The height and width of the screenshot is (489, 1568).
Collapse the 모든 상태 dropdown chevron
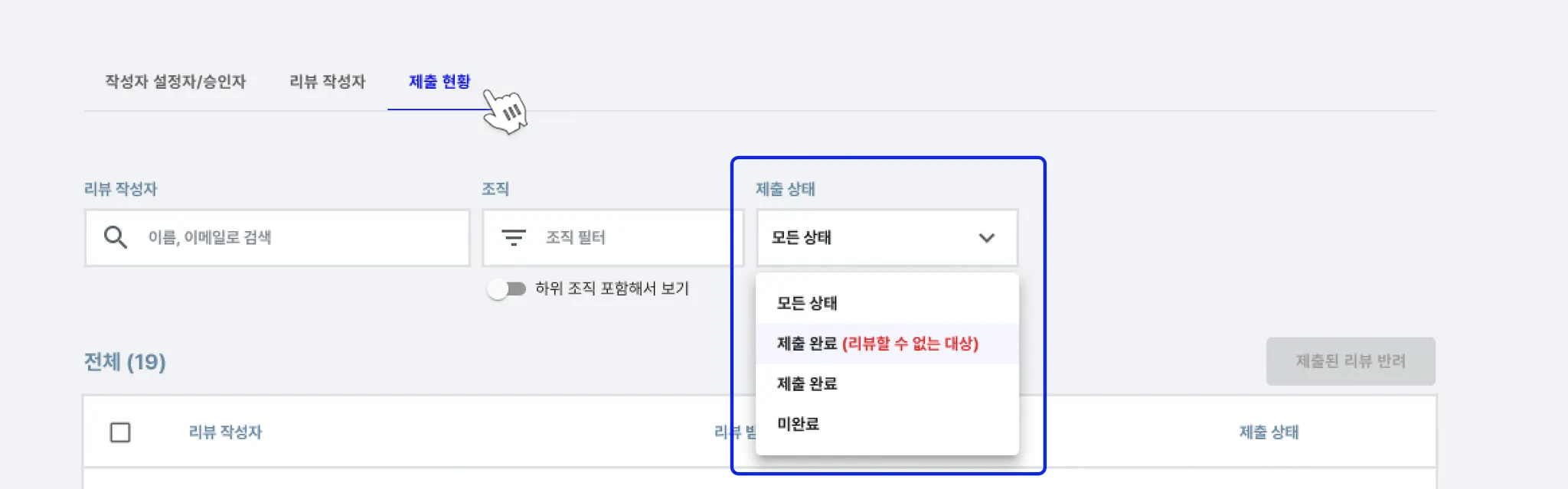click(987, 238)
